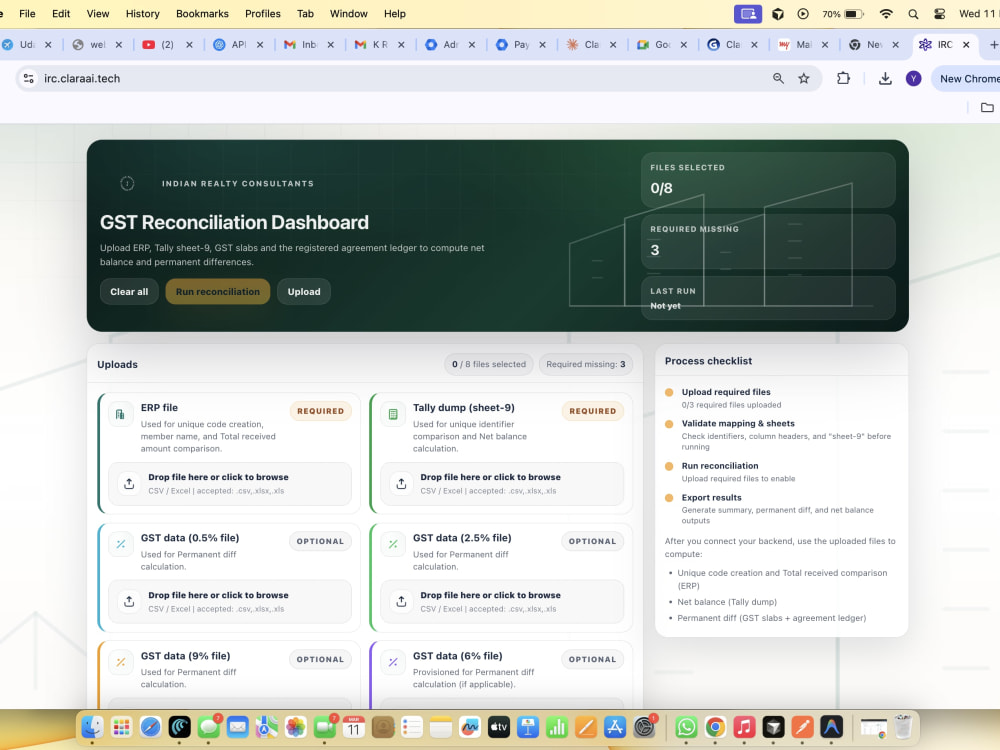Screen dimensions: 1000x750
Task: Open the View menu
Action: (x=98, y=13)
